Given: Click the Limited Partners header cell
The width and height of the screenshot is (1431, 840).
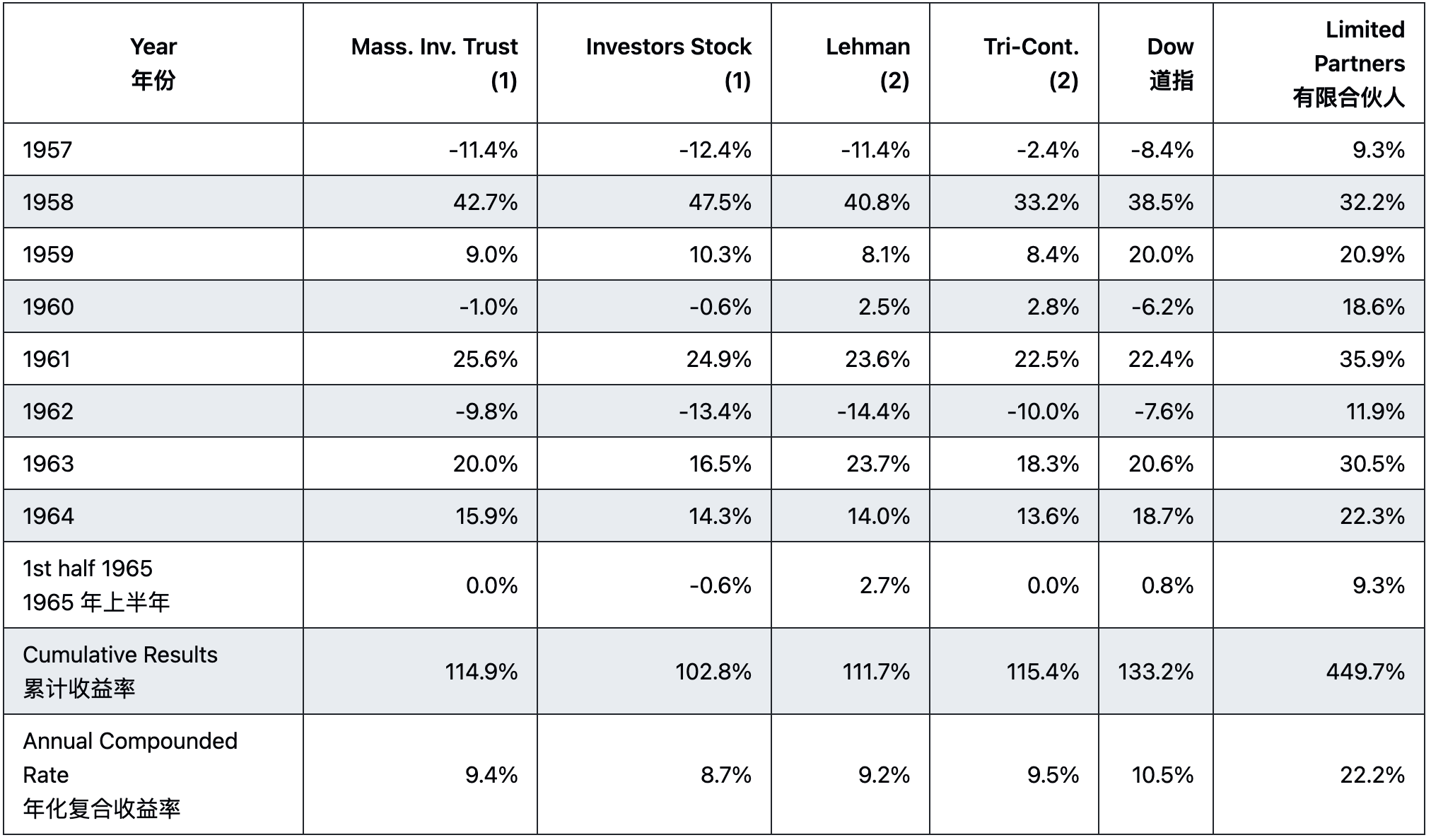Looking at the screenshot, I should [1349, 64].
